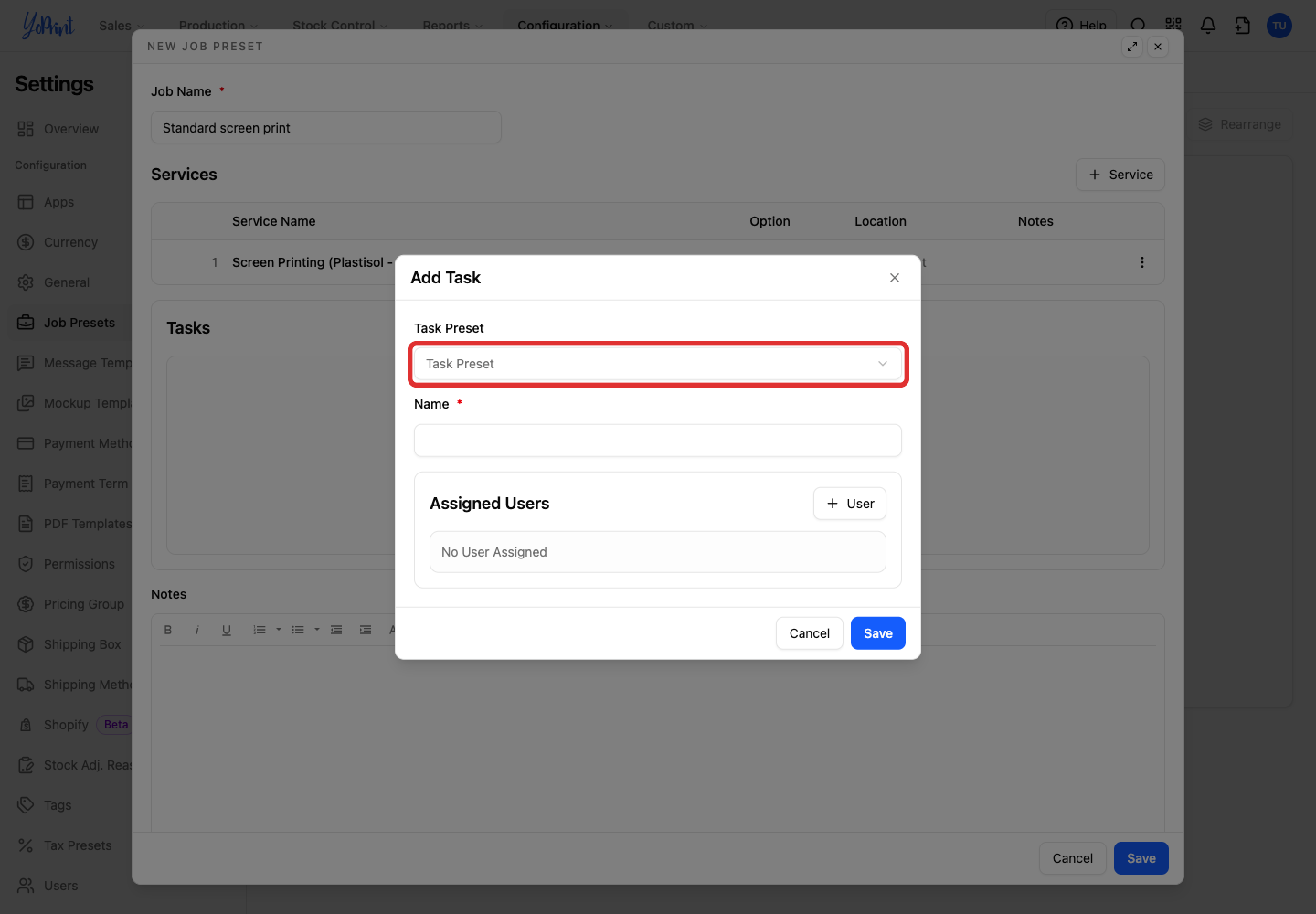Viewport: 1316px width, 914px height.
Task: Click the TU user avatar
Action: click(x=1279, y=26)
